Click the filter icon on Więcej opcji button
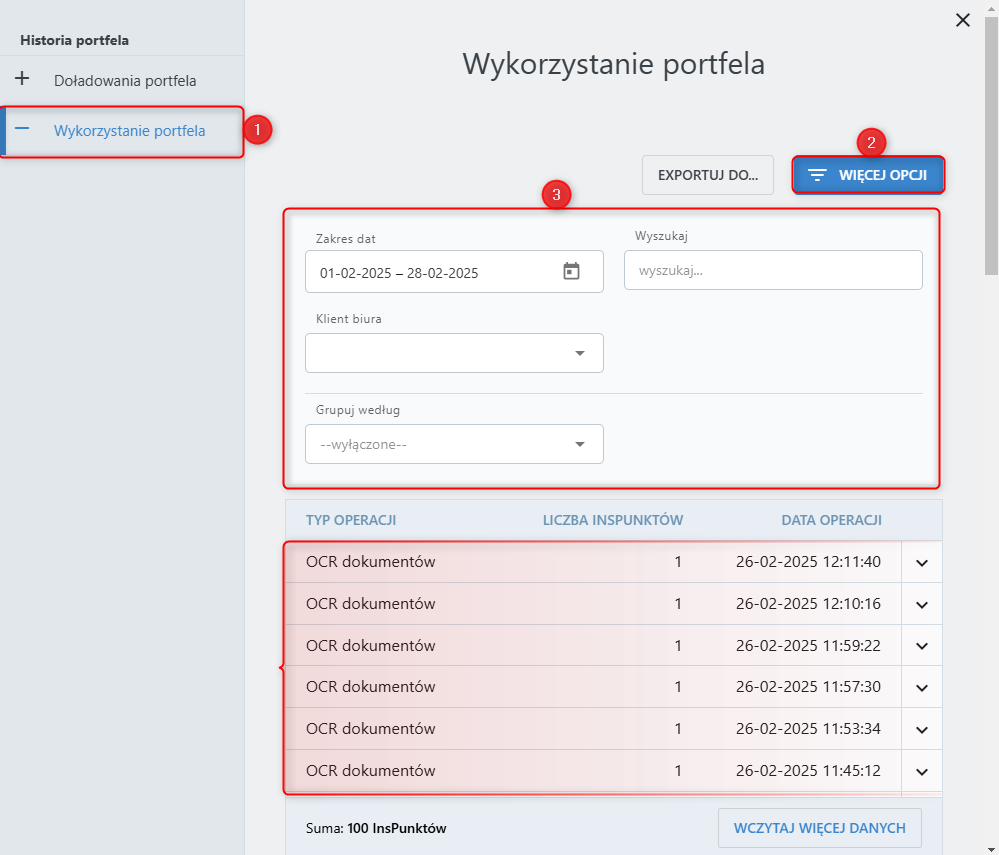 tap(817, 175)
